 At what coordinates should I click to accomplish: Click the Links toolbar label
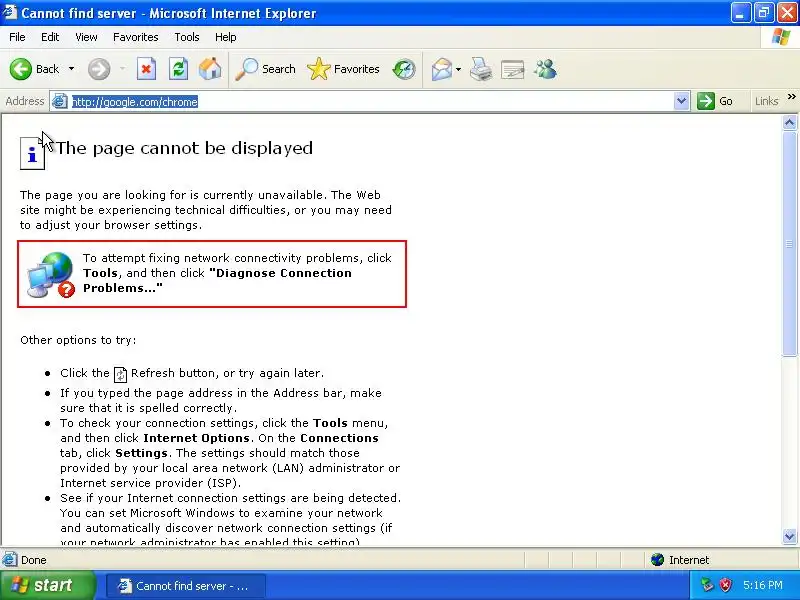click(767, 101)
